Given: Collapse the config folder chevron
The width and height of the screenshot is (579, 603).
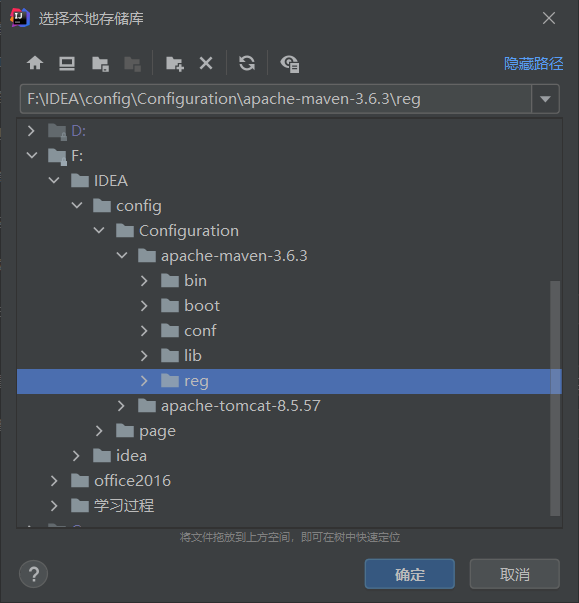Looking at the screenshot, I should (77, 205).
